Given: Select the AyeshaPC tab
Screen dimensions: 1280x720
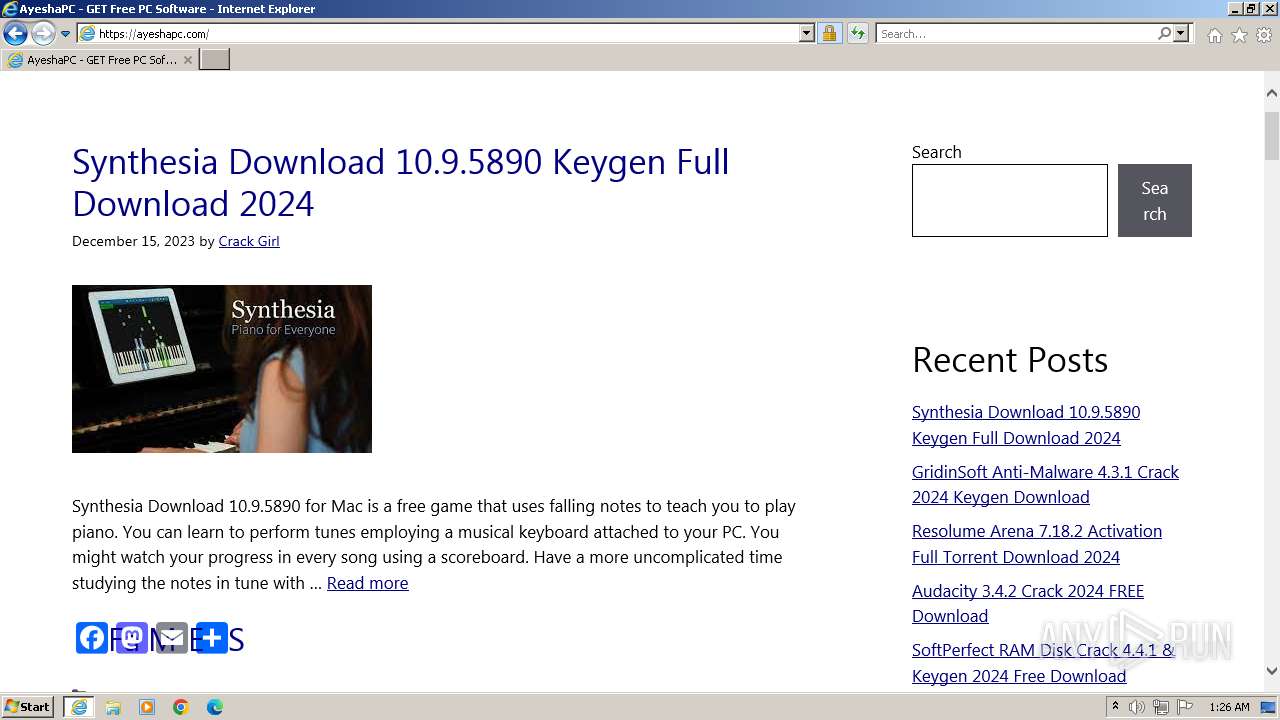Looking at the screenshot, I should 98,60.
